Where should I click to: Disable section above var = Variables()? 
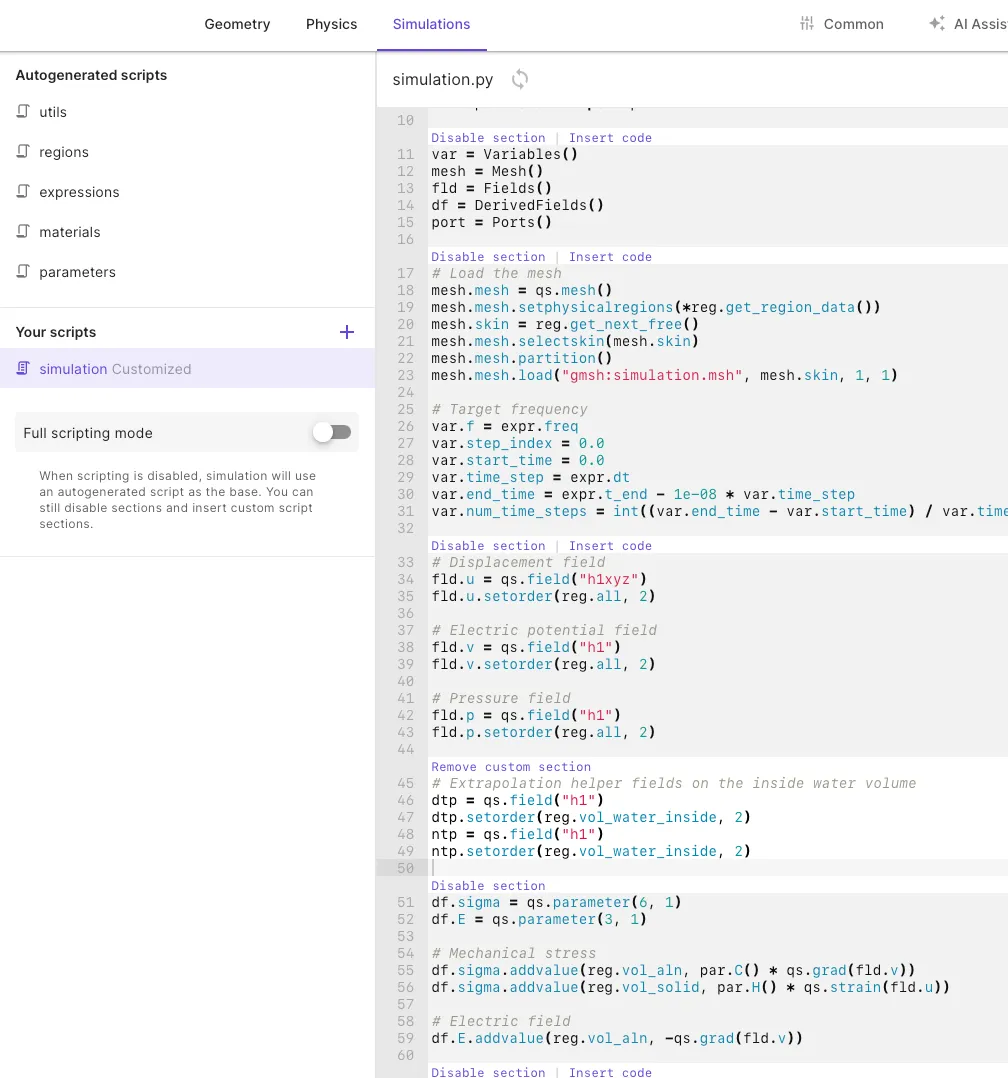pos(488,138)
